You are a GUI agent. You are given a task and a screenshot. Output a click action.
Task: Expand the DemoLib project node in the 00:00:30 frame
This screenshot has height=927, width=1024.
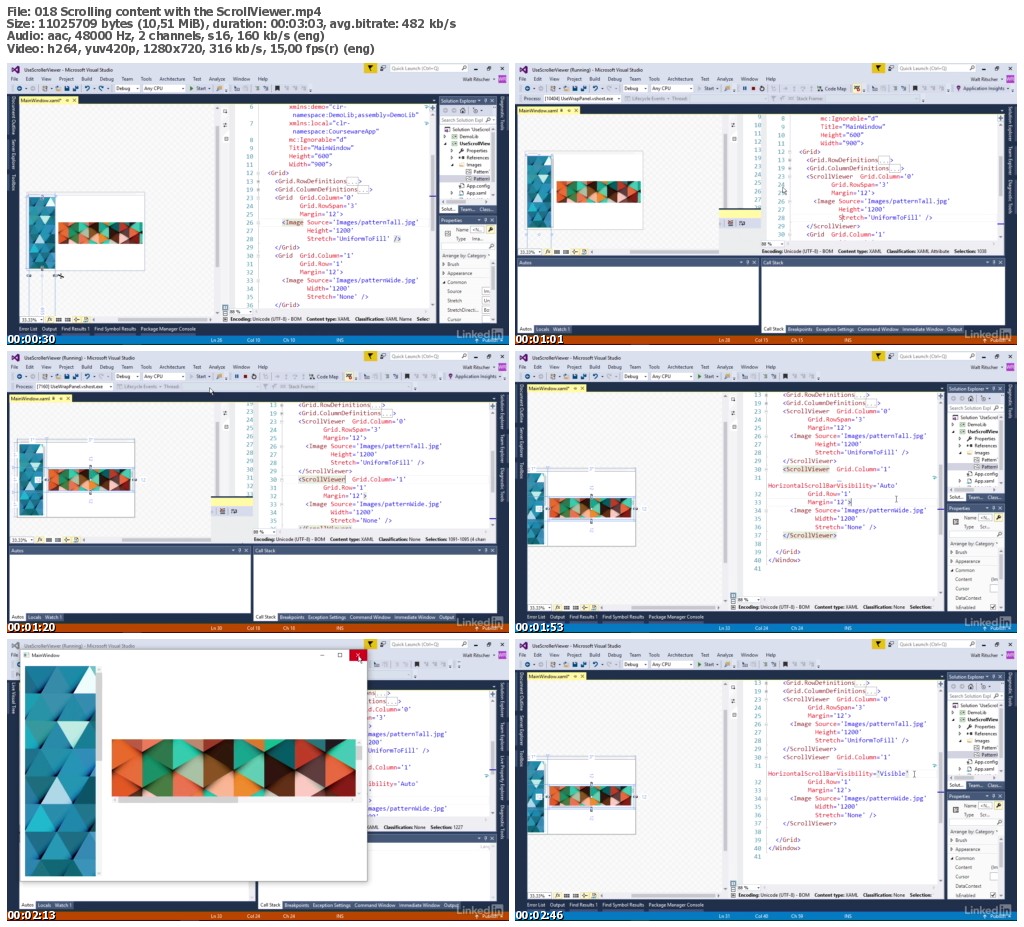[447, 137]
